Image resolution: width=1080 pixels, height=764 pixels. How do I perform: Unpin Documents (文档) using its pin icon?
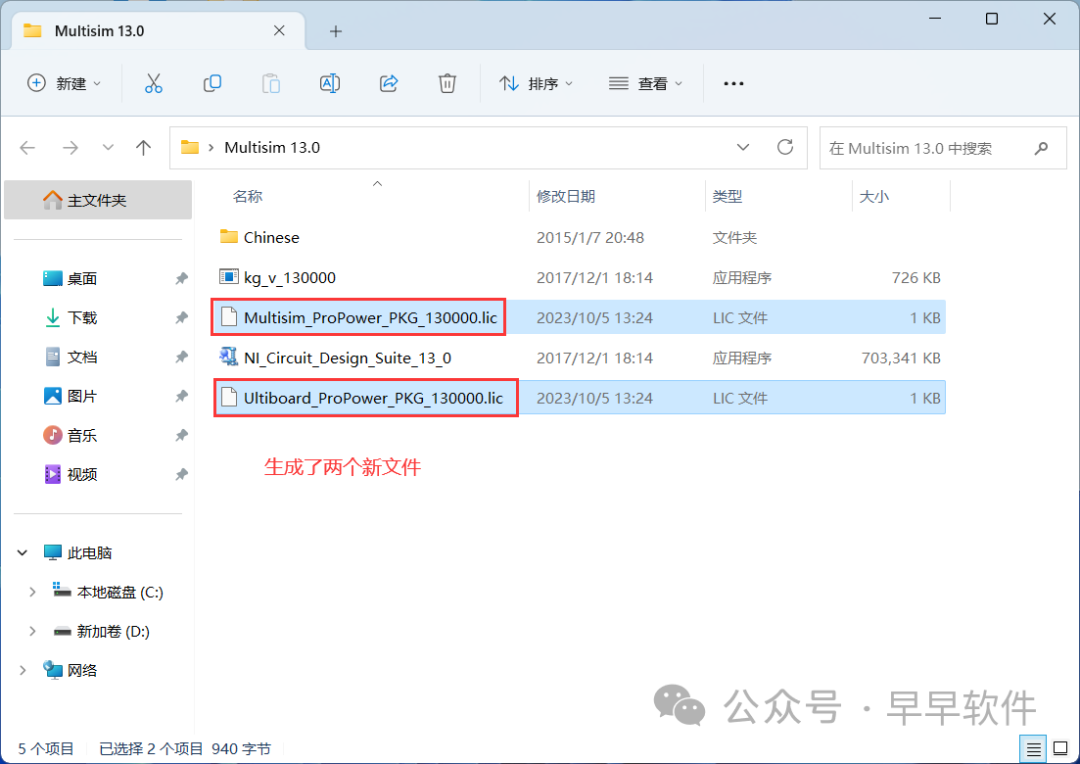pos(181,357)
